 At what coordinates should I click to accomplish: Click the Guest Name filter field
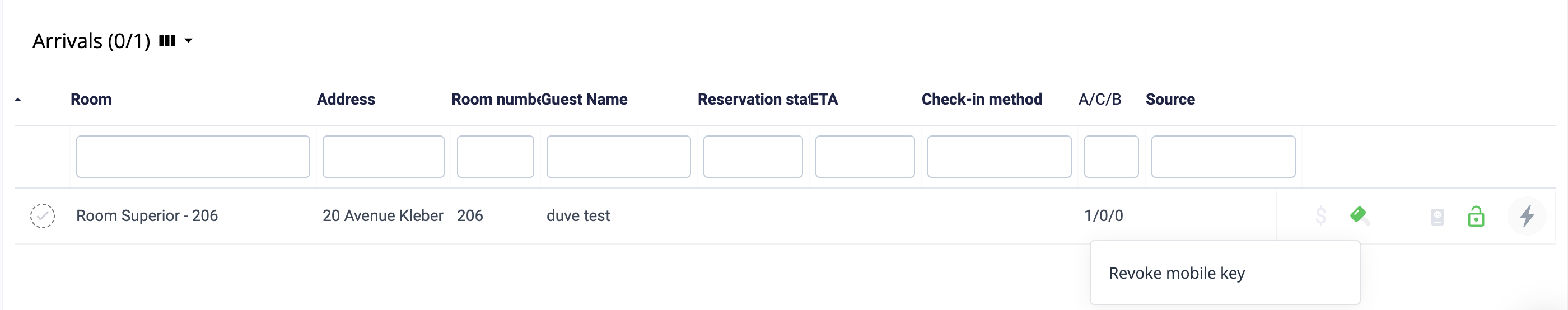[x=618, y=157]
